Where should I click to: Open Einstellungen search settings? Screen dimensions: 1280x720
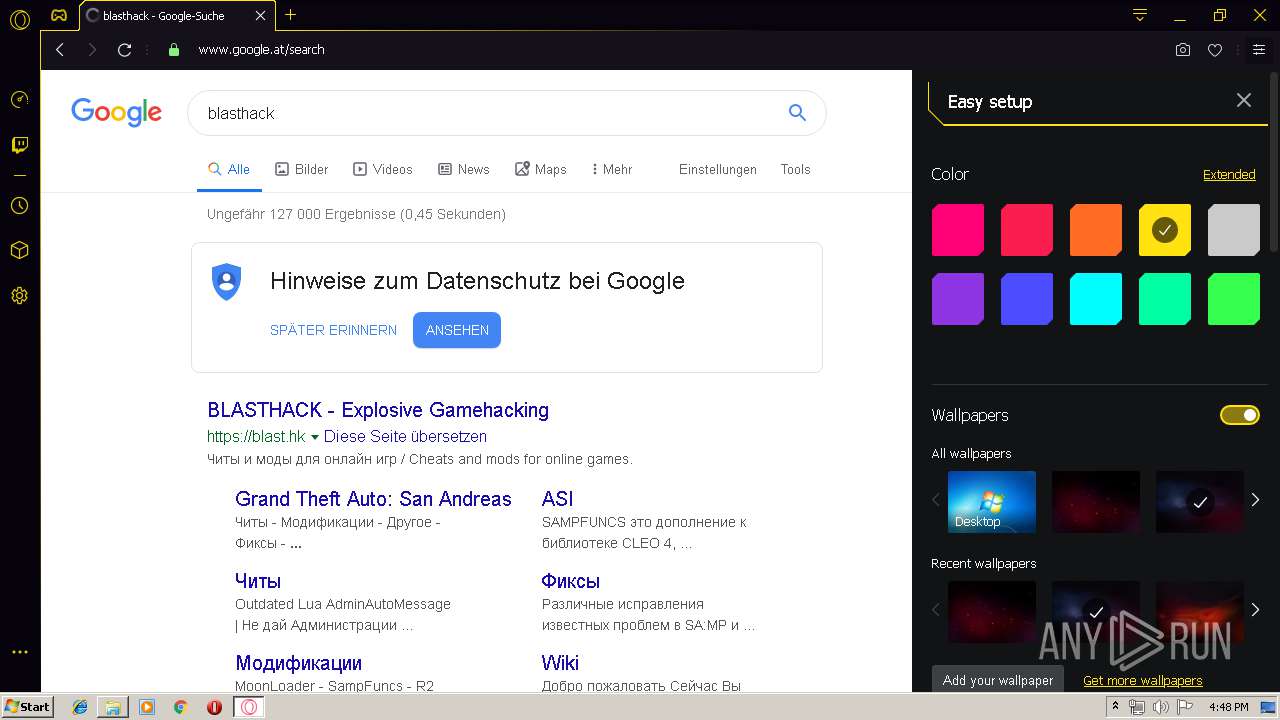[x=718, y=169]
